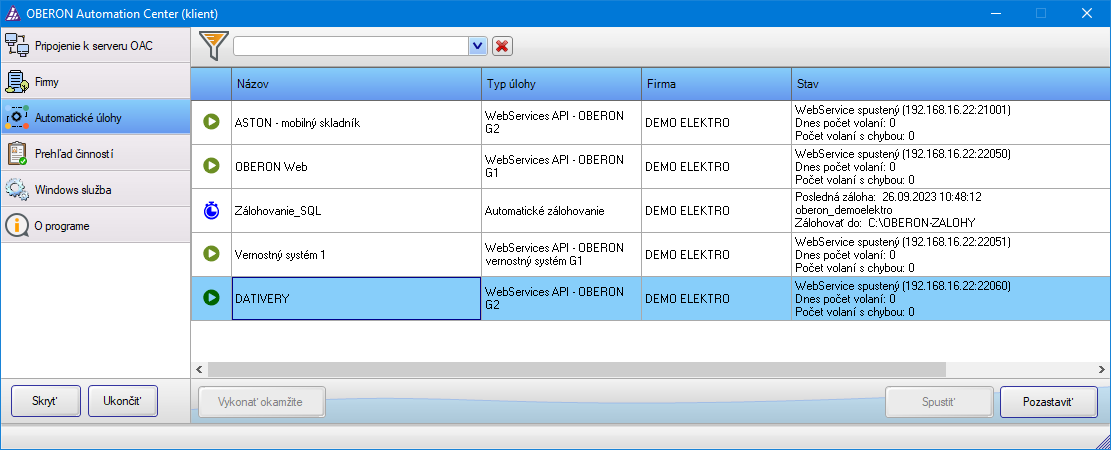The width and height of the screenshot is (1111, 450).
Task: Click into the filter text field
Action: coord(351,46)
